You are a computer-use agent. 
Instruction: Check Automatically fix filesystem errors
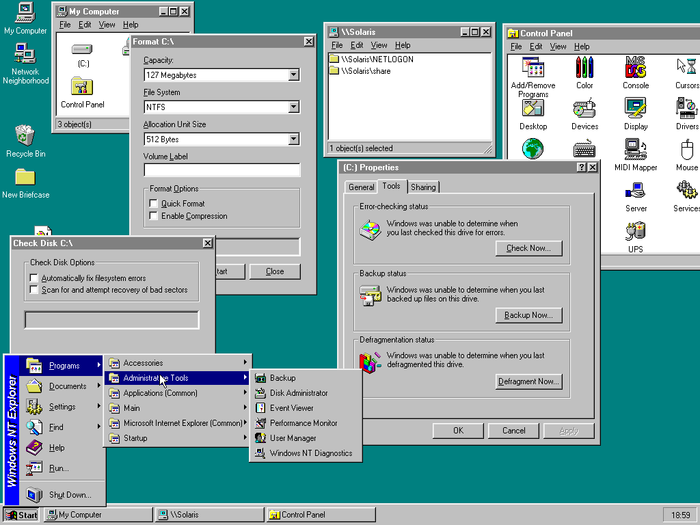click(x=34, y=278)
